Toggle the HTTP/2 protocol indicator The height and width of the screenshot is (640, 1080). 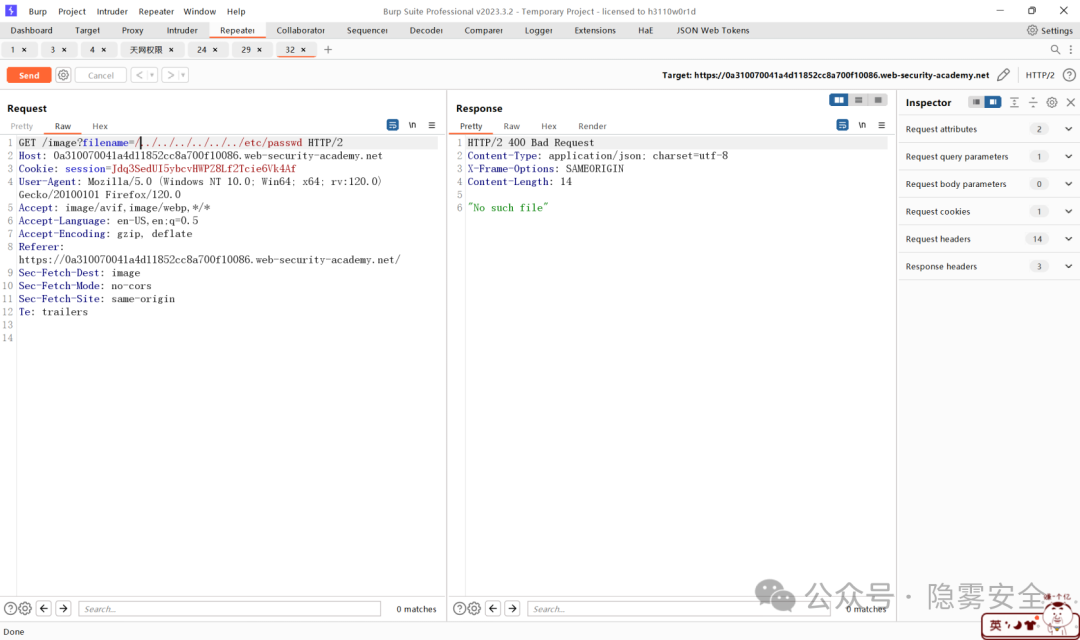pyautogui.click(x=1040, y=75)
